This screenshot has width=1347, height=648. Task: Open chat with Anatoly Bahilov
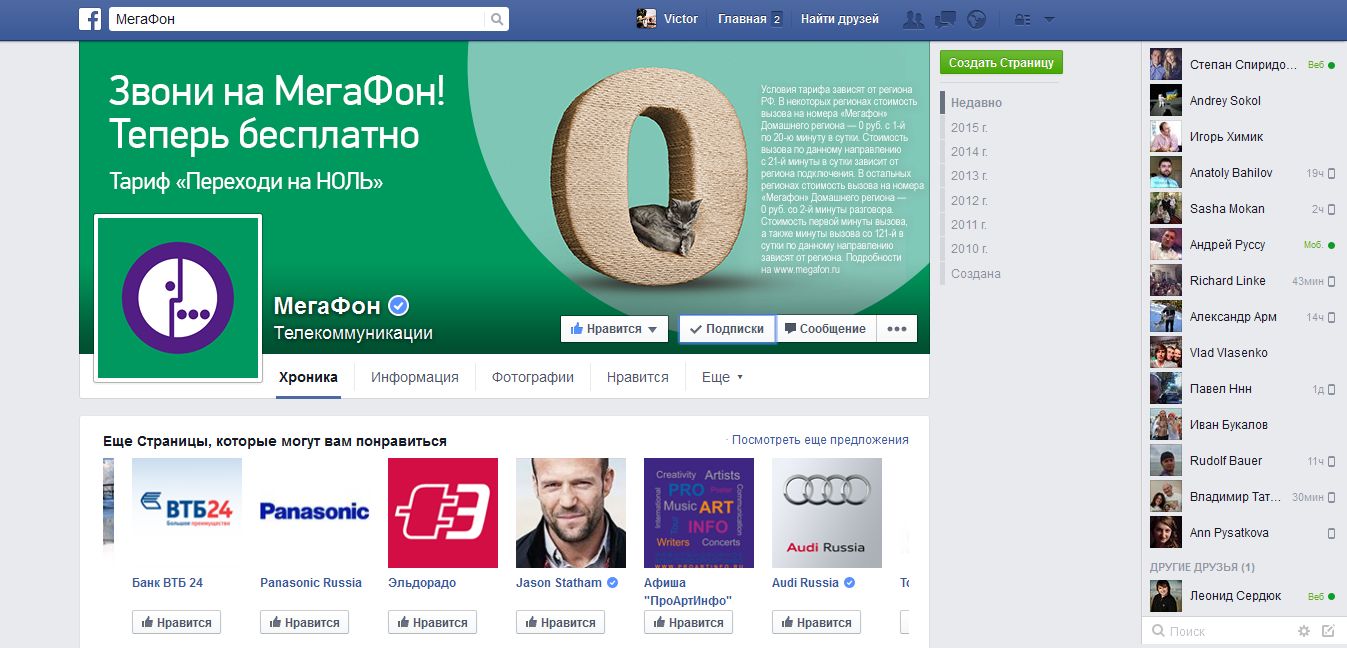(1243, 173)
